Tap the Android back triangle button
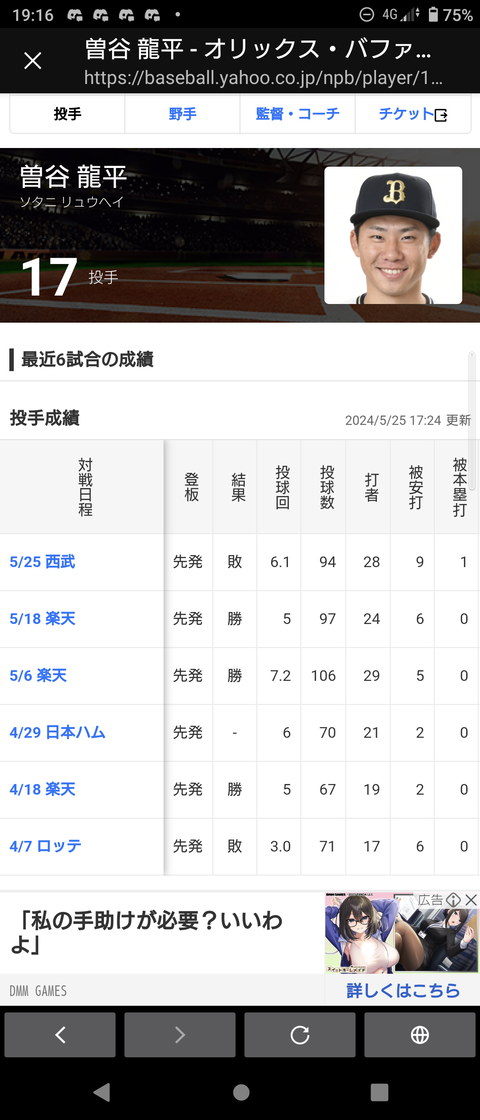 point(101,1091)
